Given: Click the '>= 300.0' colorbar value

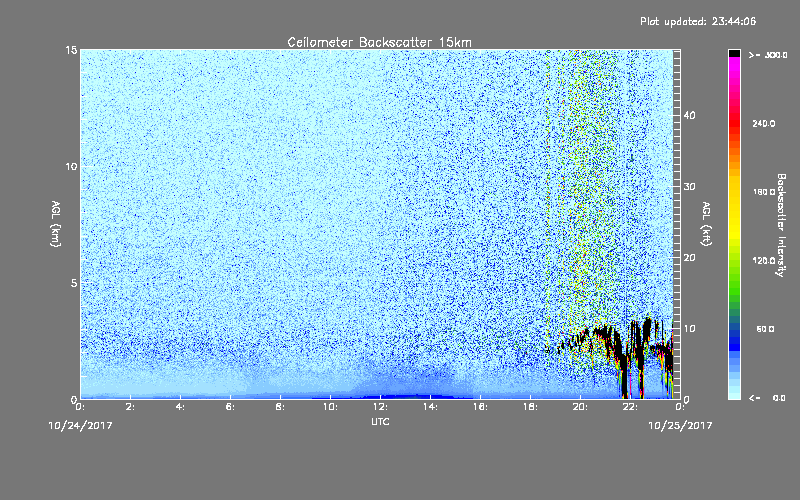Looking at the screenshot, I should (768, 55).
